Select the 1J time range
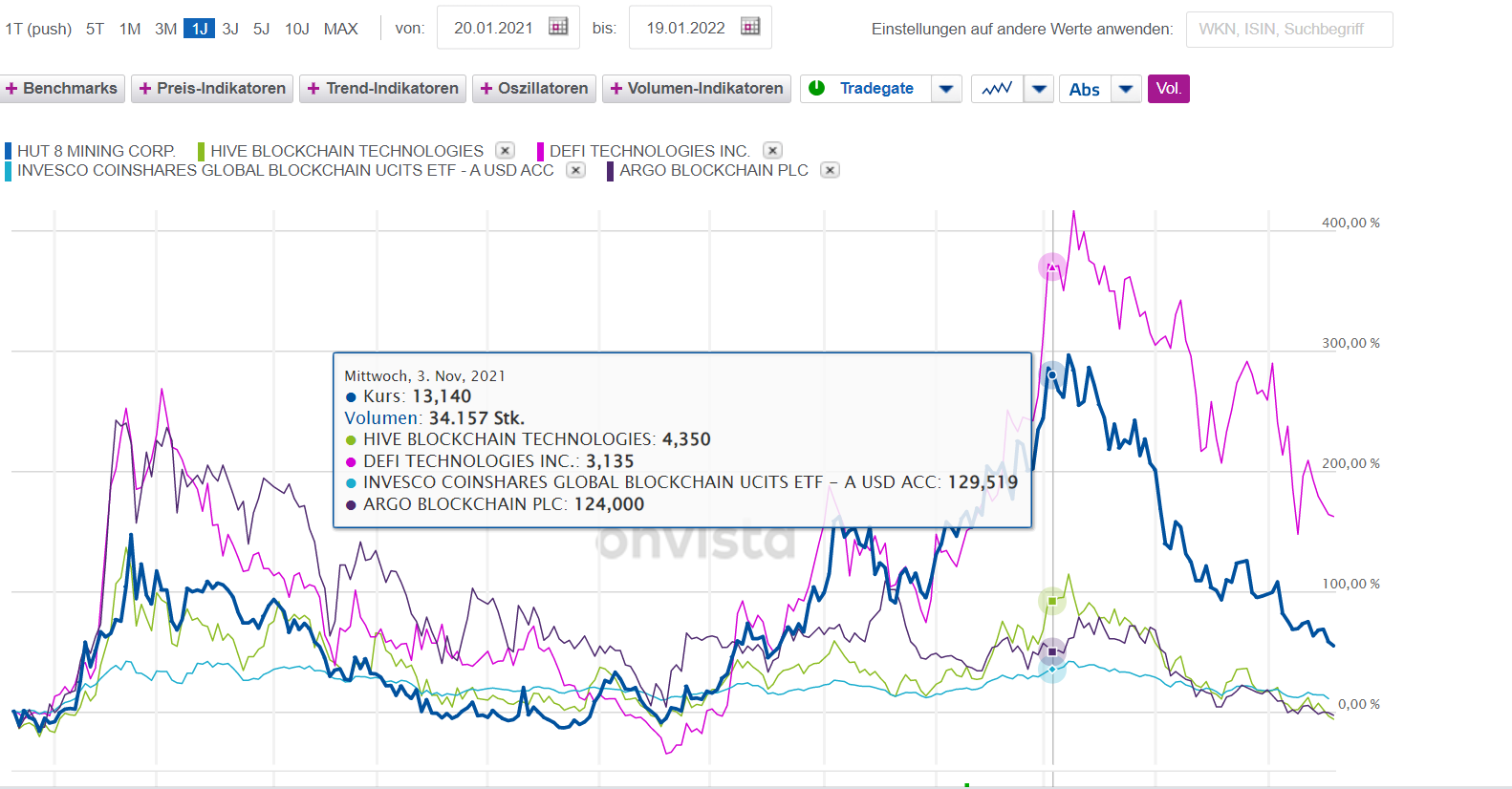1512x789 pixels. tap(199, 29)
